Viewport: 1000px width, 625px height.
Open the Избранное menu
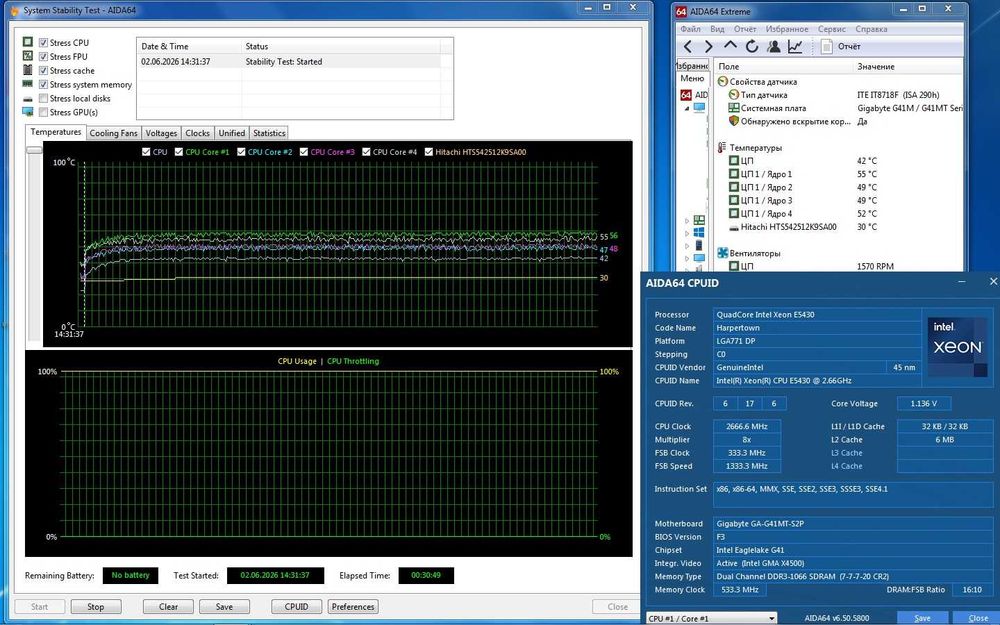pos(787,29)
